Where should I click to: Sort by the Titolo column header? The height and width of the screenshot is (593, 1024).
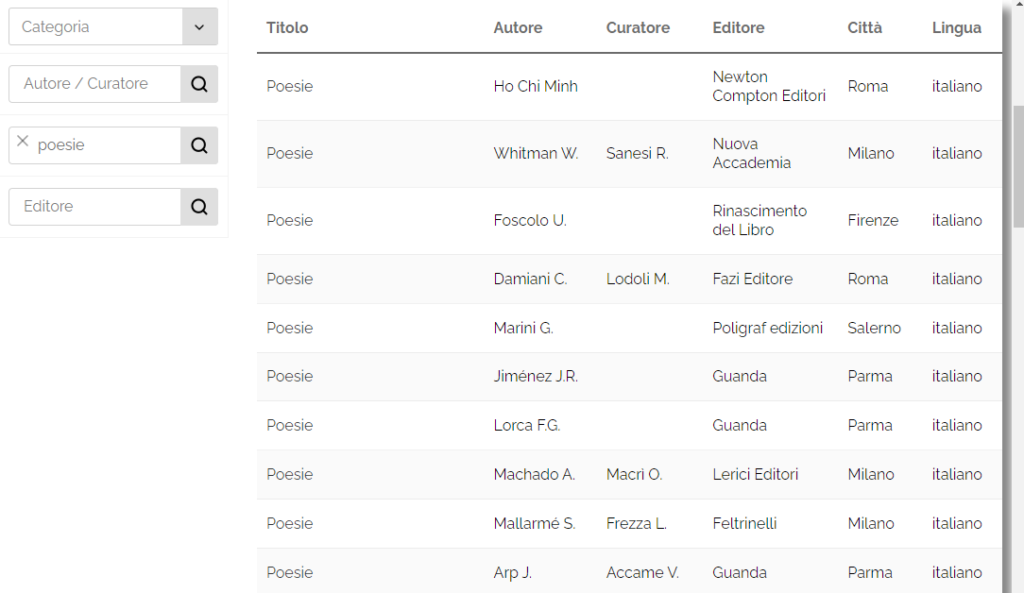click(287, 27)
